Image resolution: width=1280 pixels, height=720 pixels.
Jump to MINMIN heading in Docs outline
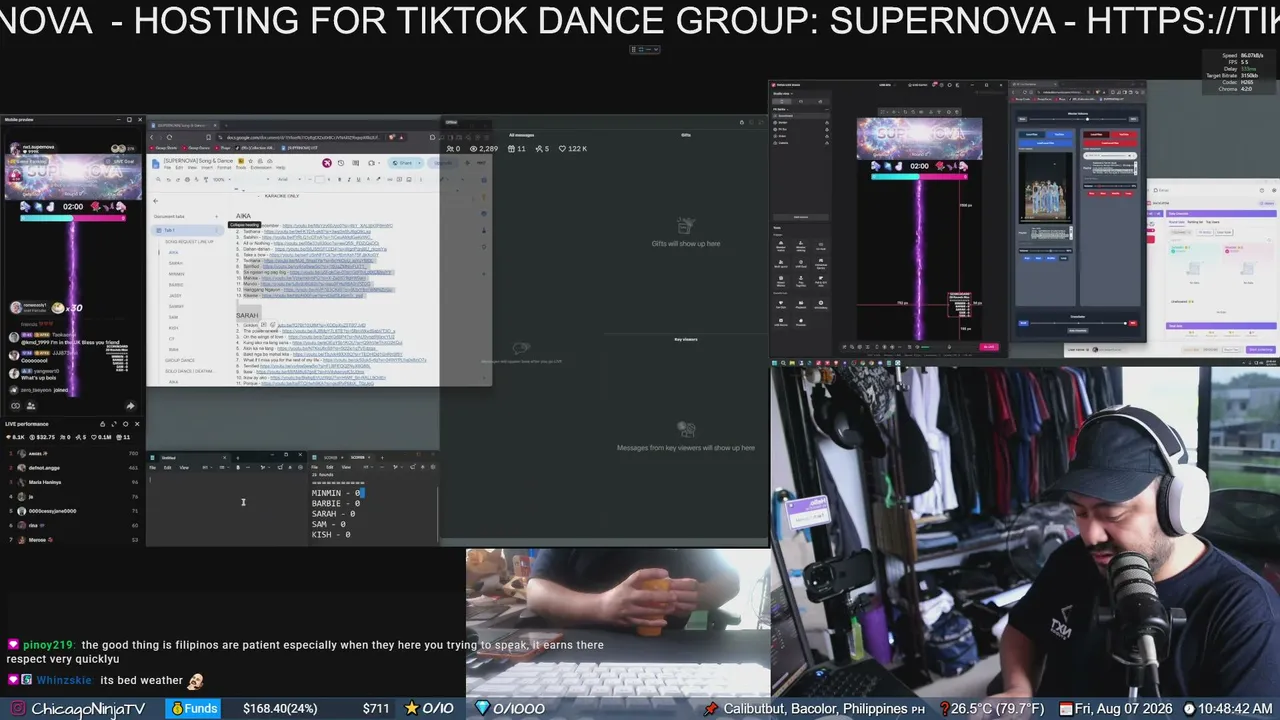pyautogui.click(x=176, y=273)
